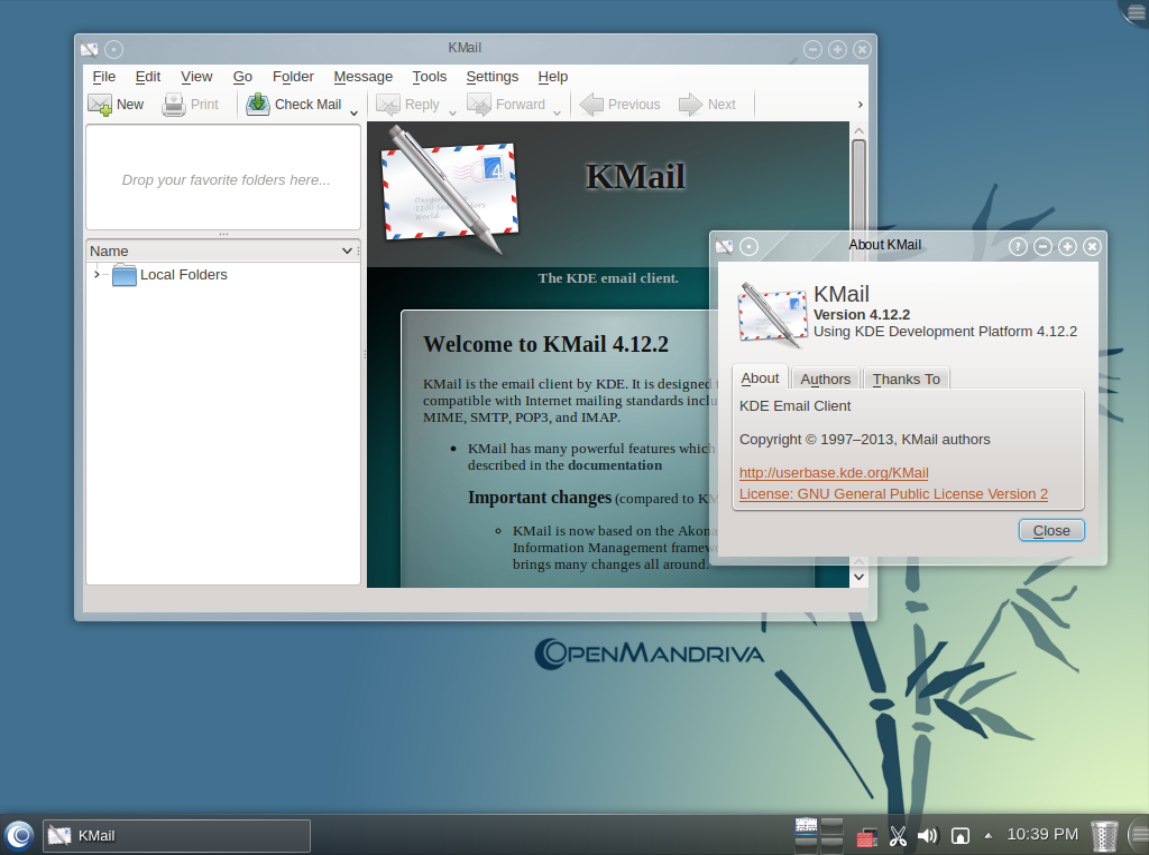Click the Check Mail download icon
Viewport: 1149px width, 855px height.
pos(258,105)
